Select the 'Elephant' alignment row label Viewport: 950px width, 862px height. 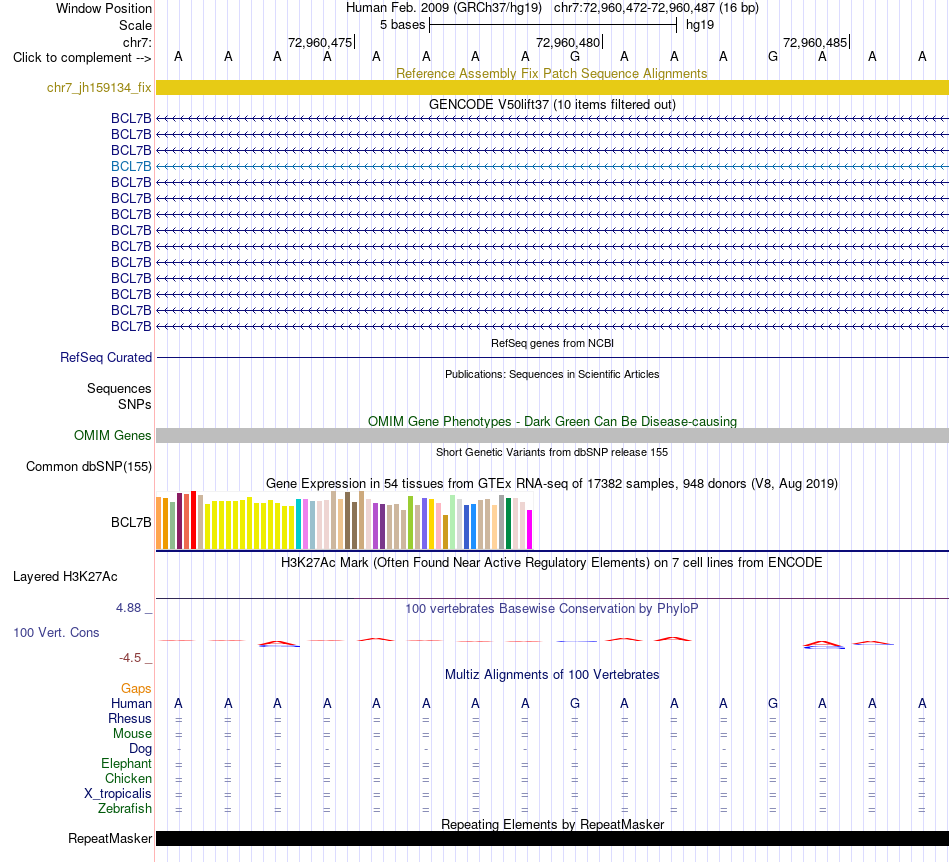[126, 763]
